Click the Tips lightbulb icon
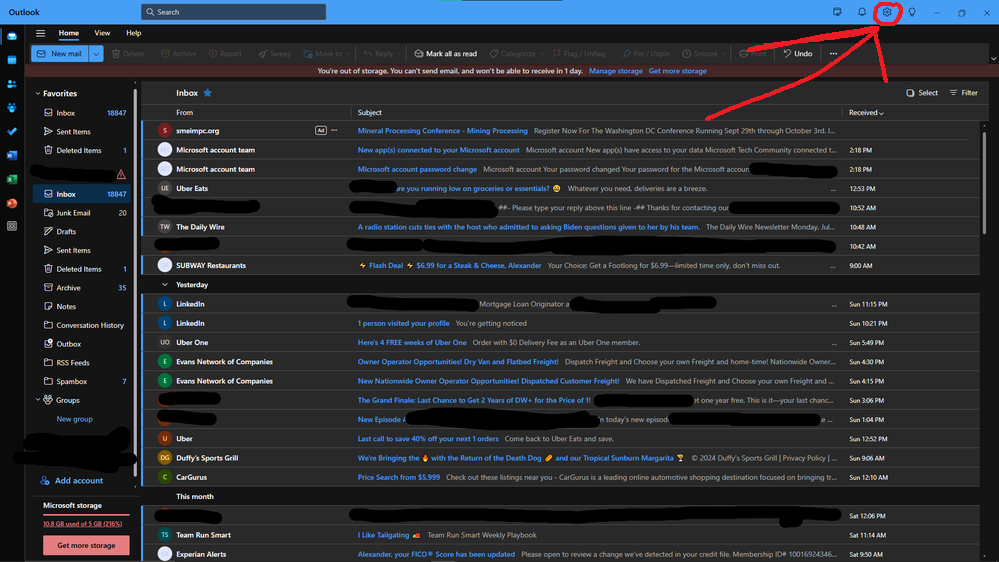The image size is (999, 562). click(x=912, y=12)
